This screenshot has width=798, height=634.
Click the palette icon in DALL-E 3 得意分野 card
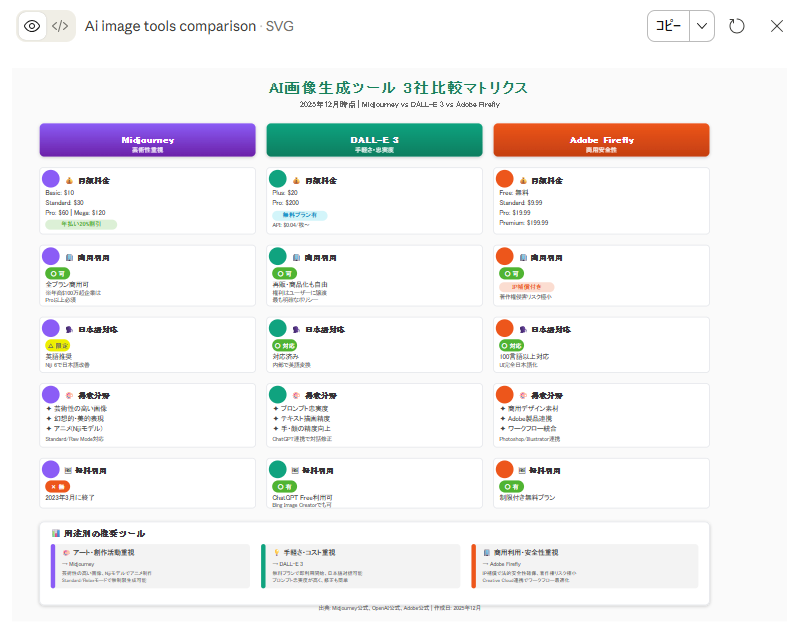pos(297,395)
